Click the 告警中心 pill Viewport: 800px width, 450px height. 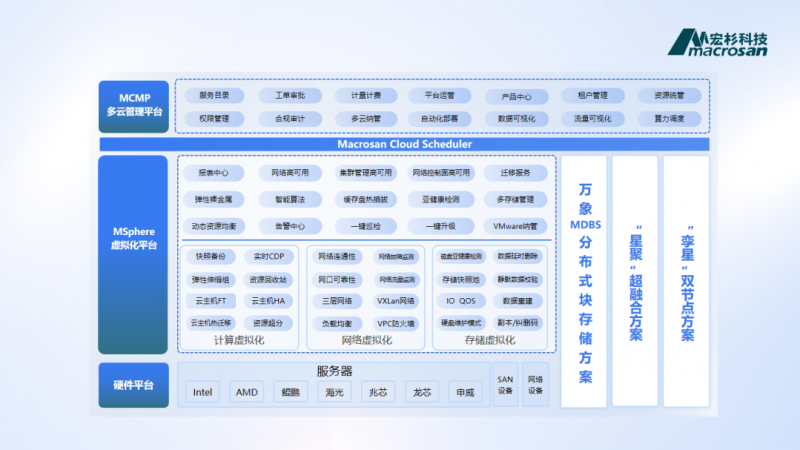(x=290, y=226)
